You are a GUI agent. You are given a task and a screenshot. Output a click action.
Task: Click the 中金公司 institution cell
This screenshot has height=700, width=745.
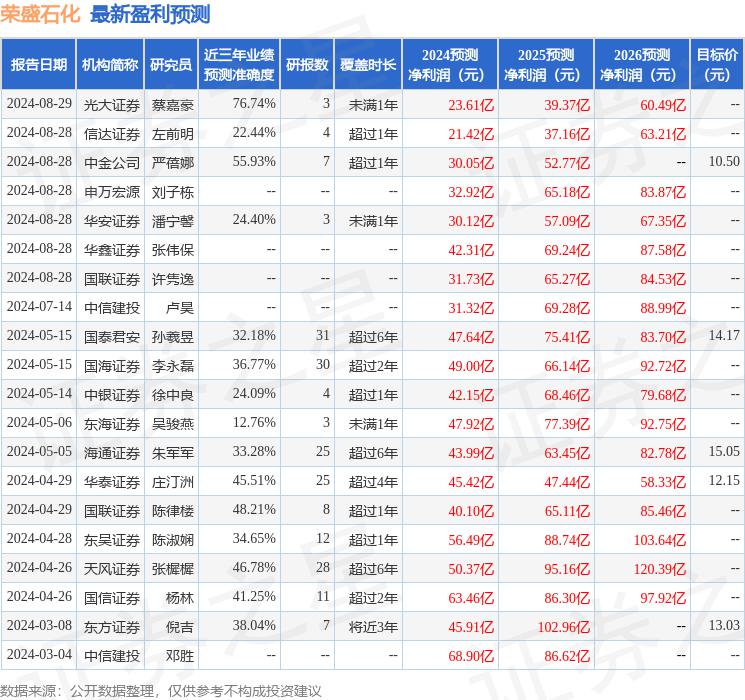click(112, 163)
